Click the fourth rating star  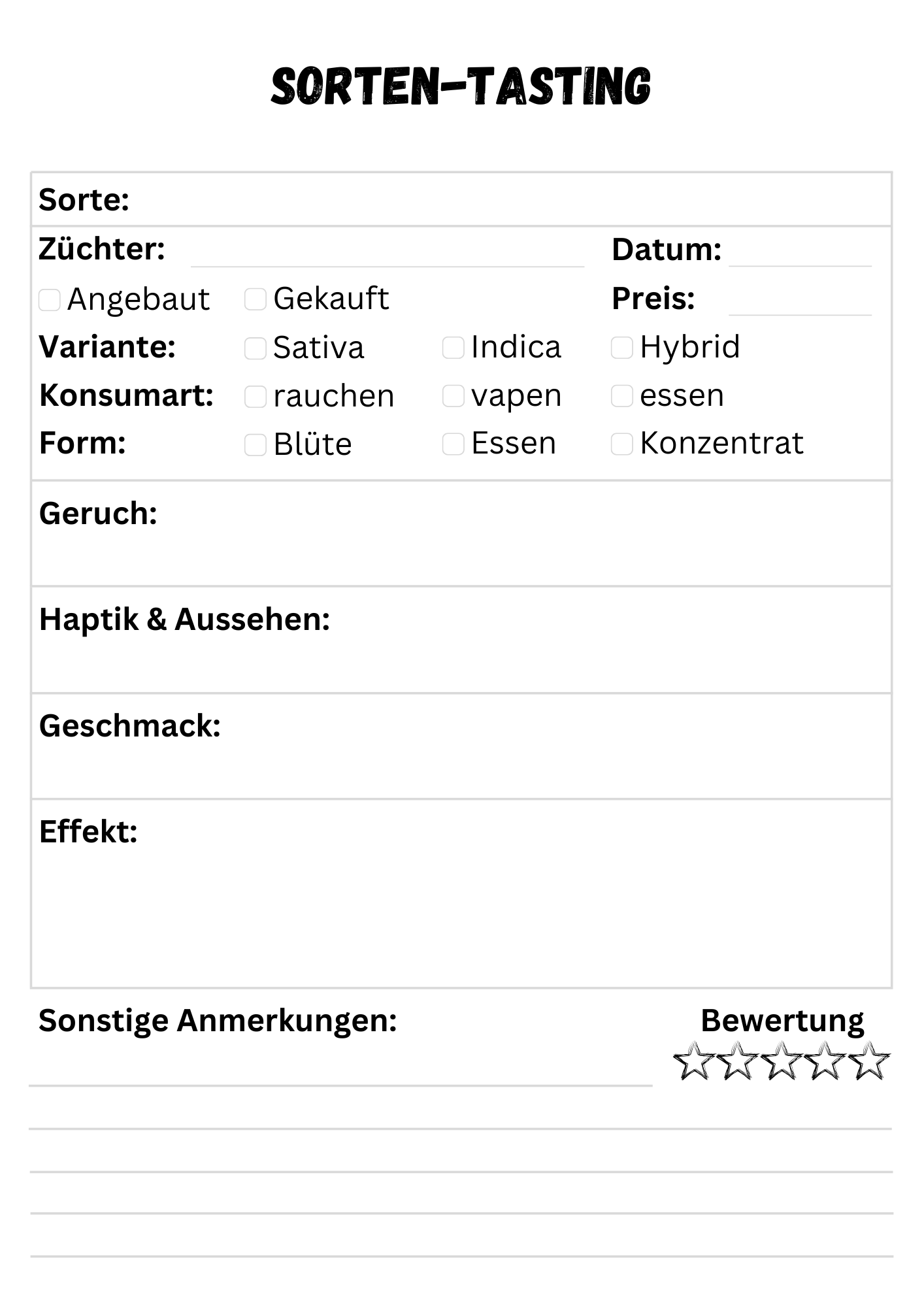pyautogui.click(x=826, y=1061)
